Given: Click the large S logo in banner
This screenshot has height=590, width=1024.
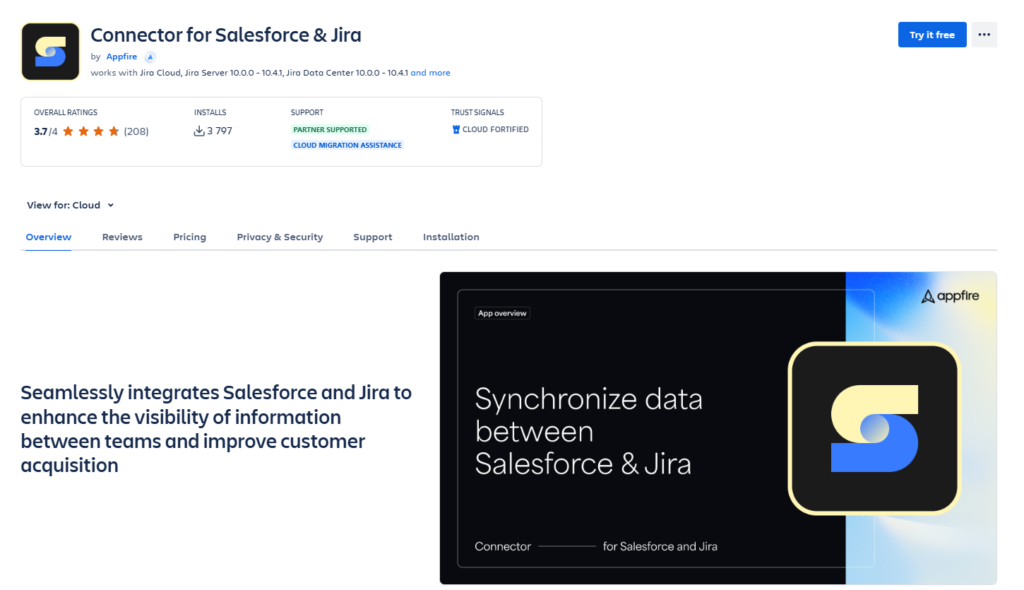Looking at the screenshot, I should [x=874, y=428].
